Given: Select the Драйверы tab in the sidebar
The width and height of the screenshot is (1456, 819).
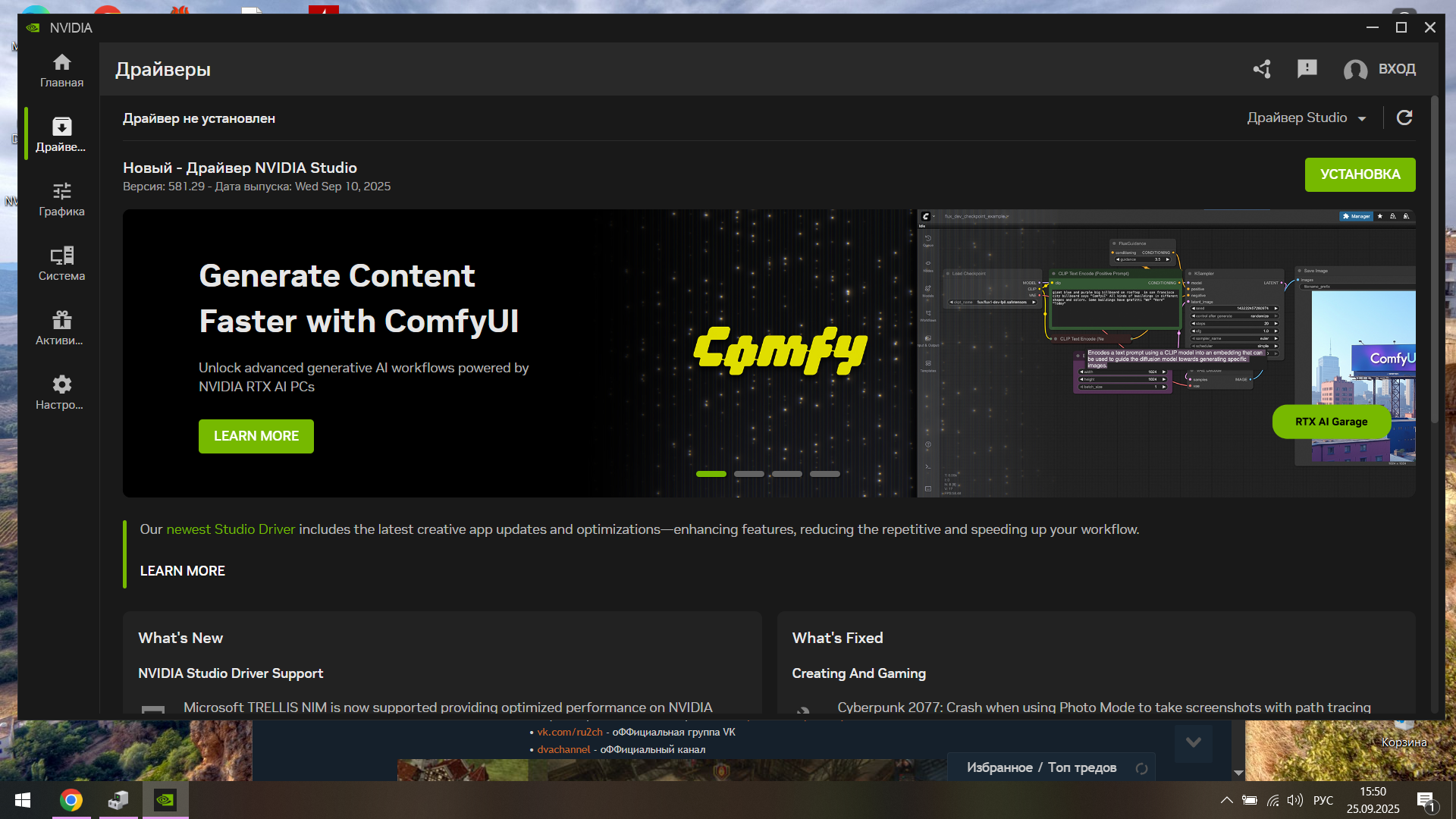Looking at the screenshot, I should pyautogui.click(x=61, y=134).
